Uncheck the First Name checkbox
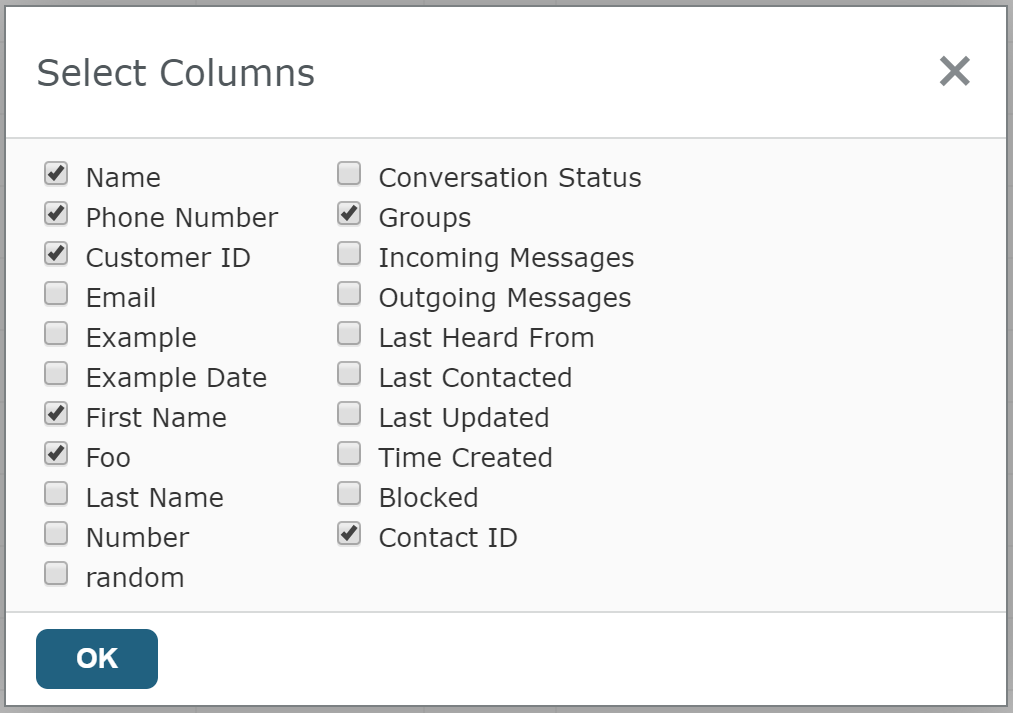This screenshot has height=713, width=1013. click(x=56, y=414)
